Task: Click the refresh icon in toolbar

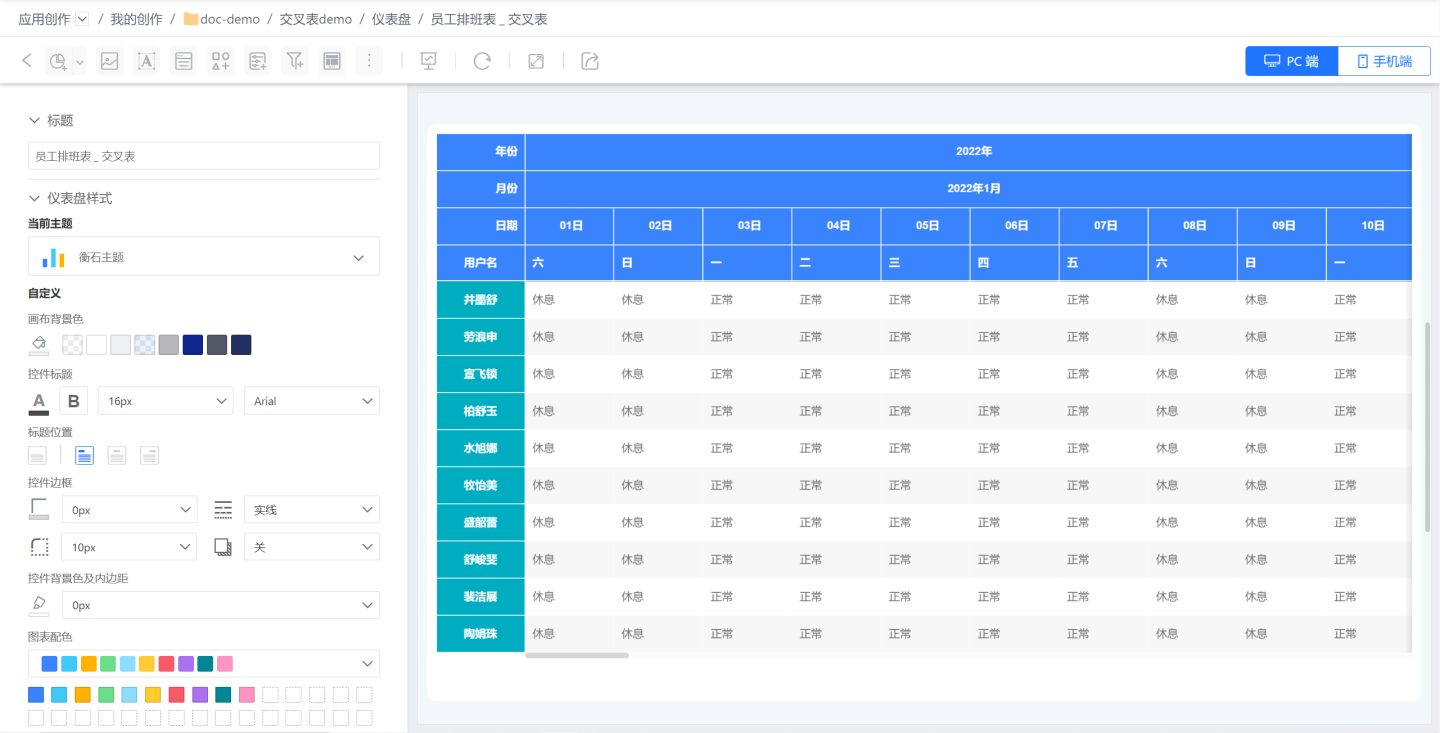Action: [x=482, y=61]
